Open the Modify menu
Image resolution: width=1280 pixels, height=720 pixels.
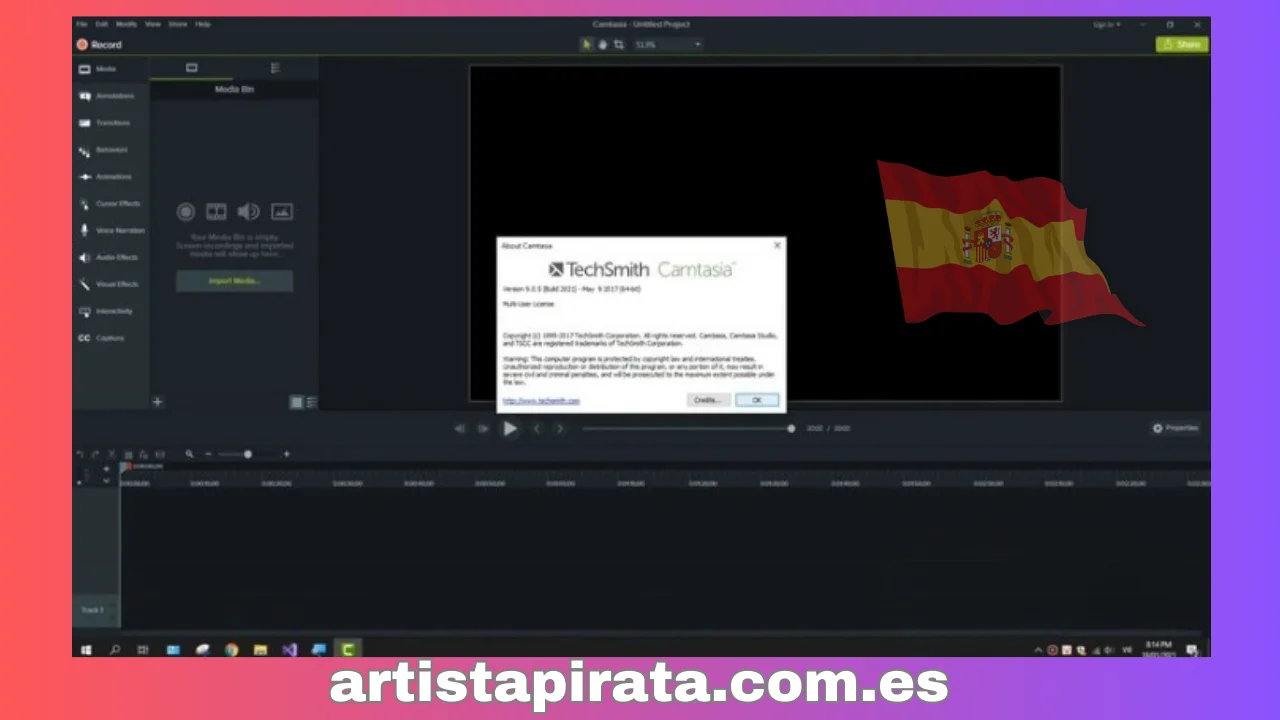point(127,24)
